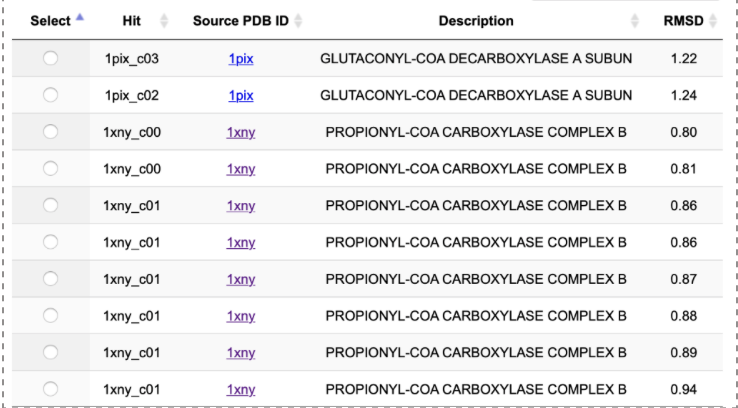Screen dimensions: 738x408
Task: Click sort arrows icon next to Hit
Action: click(164, 21)
